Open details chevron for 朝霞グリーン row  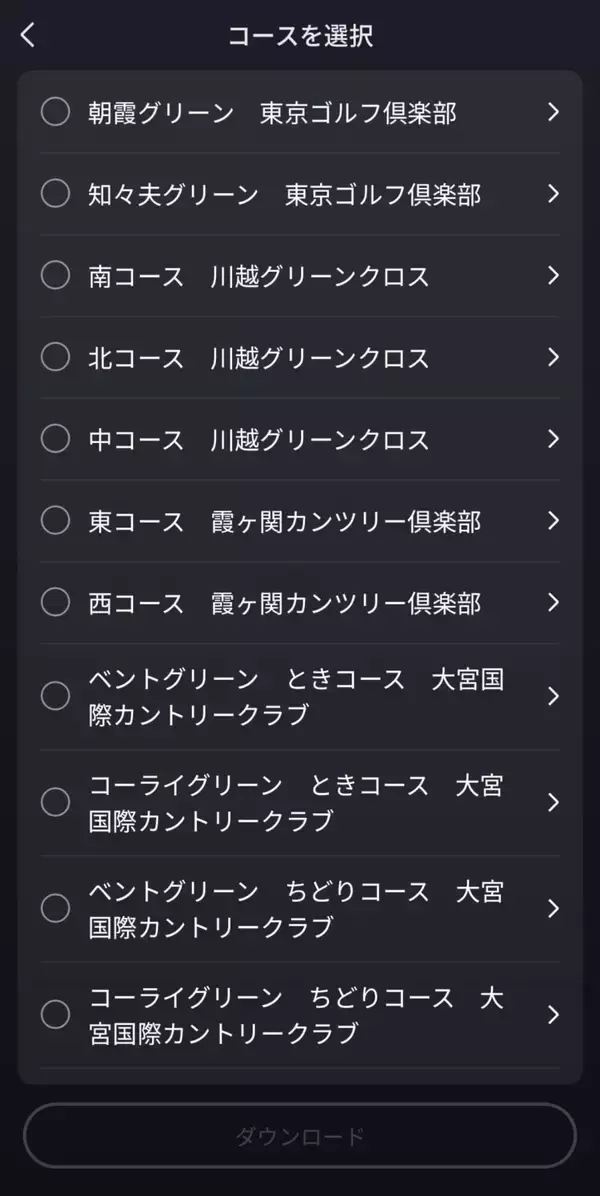(553, 112)
